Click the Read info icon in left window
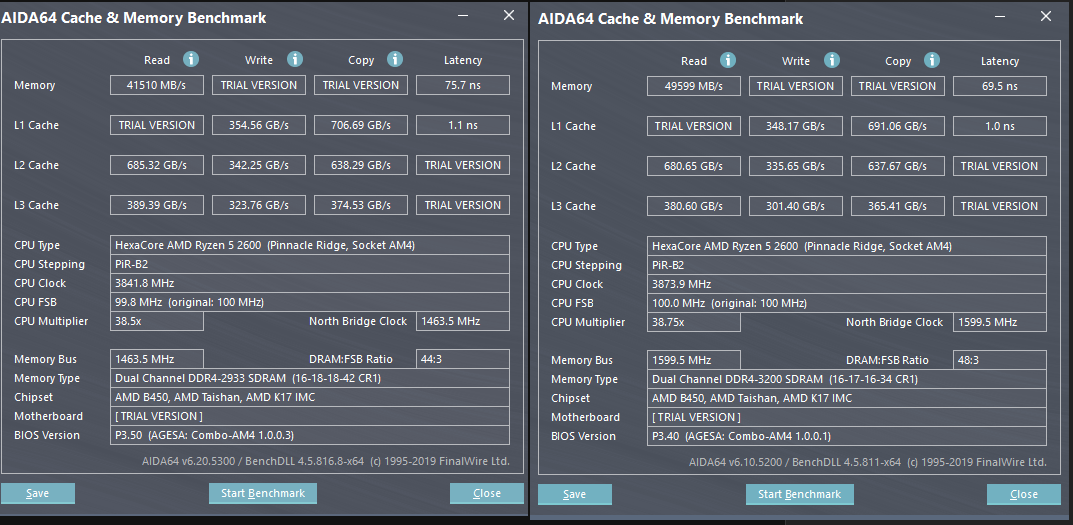 [191, 60]
